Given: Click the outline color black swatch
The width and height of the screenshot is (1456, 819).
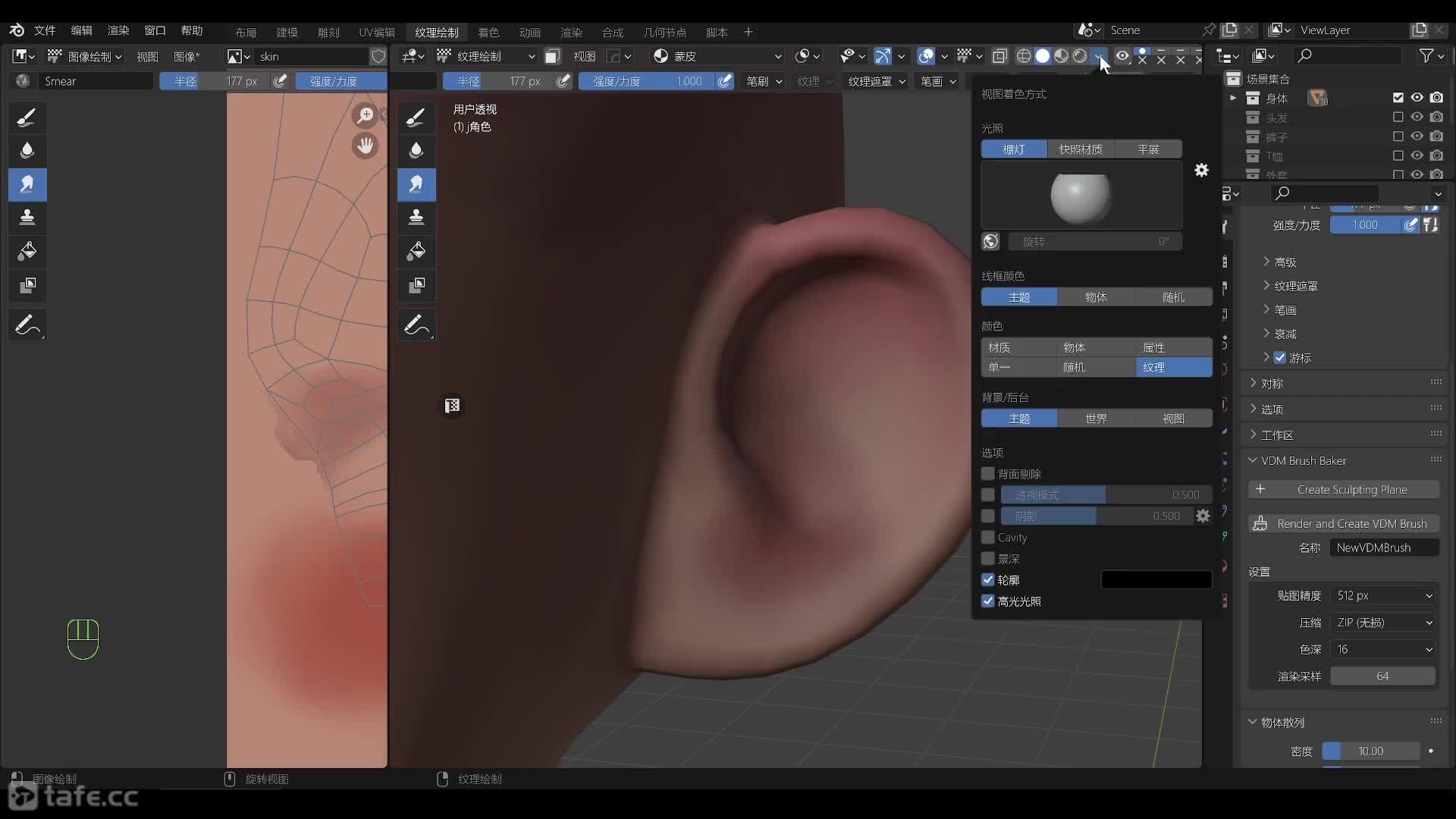Looking at the screenshot, I should pos(1156,580).
